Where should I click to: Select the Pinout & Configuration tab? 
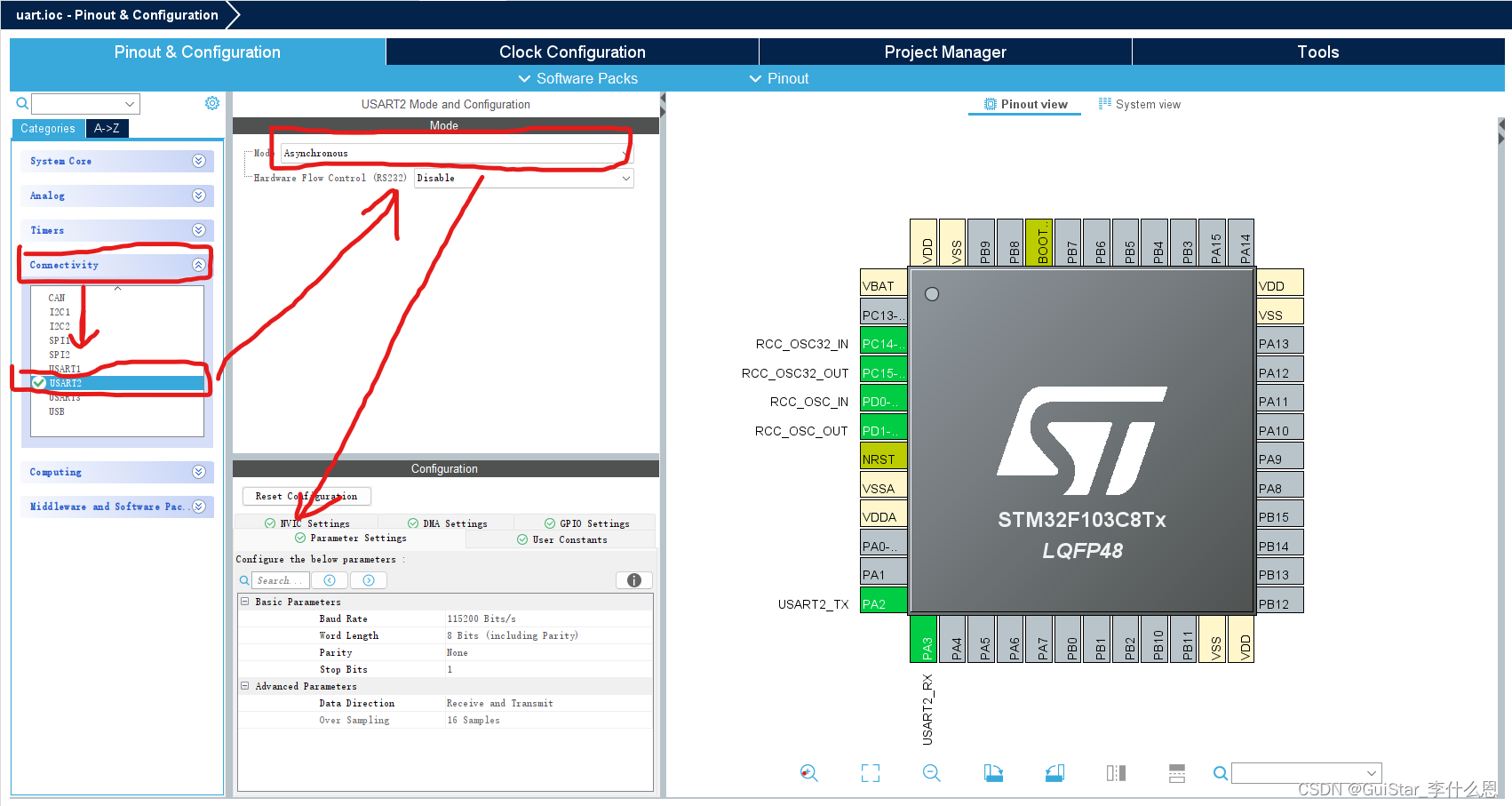197,52
